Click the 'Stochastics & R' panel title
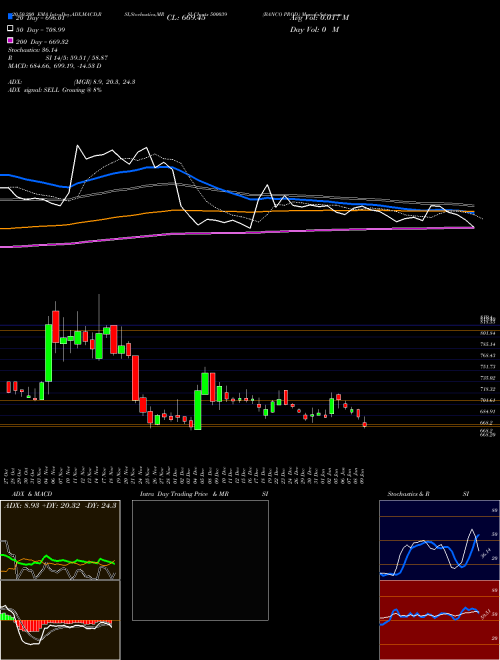The width and height of the screenshot is (500, 660). point(409,494)
